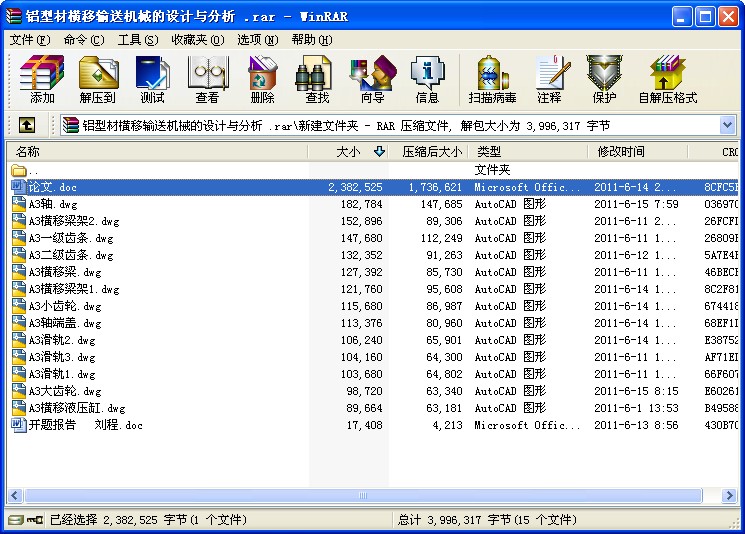Run the 测试 (Test) archive tool
The height and width of the screenshot is (534, 745).
click(153, 79)
